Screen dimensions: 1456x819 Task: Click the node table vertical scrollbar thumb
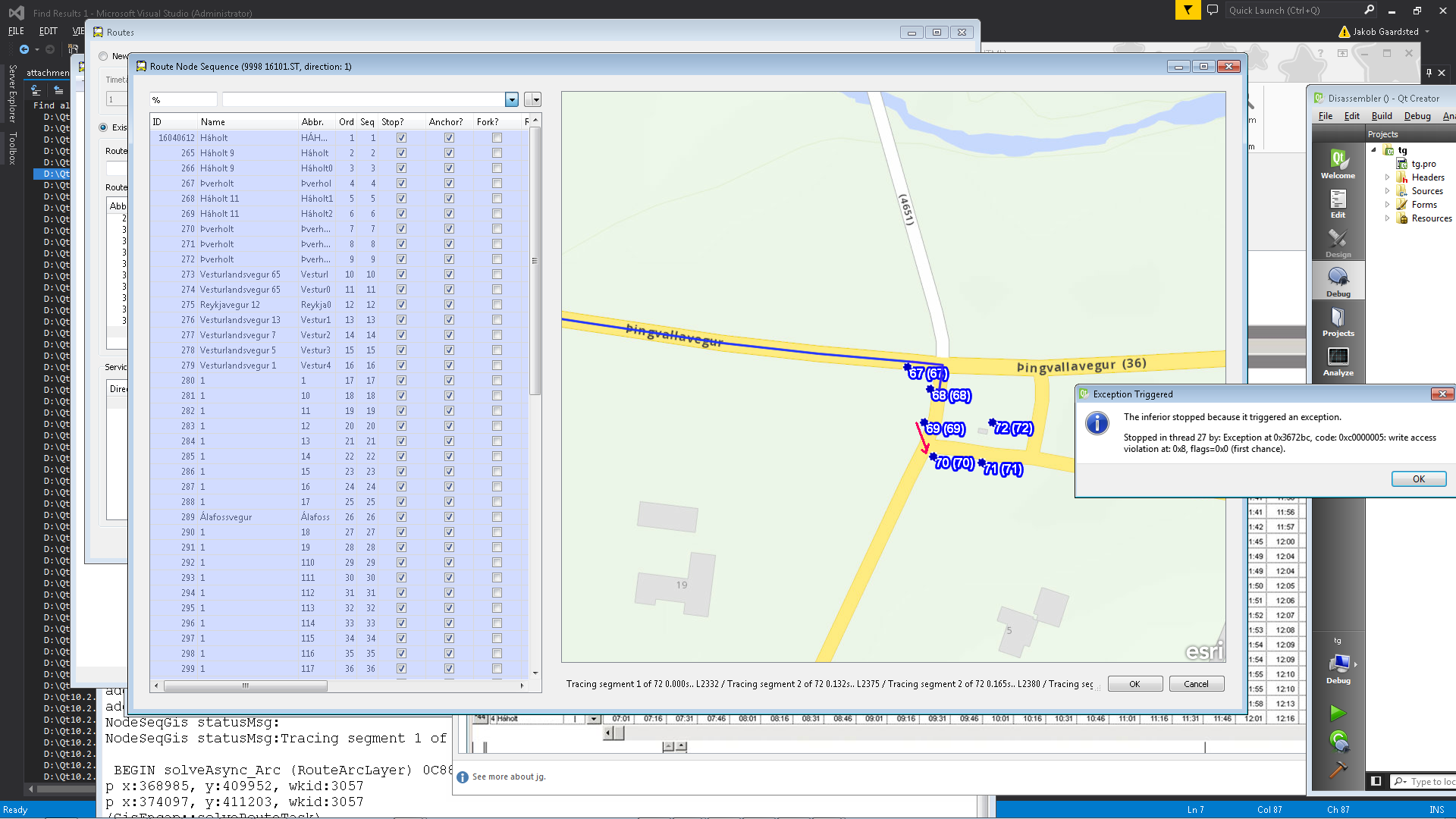(535, 261)
